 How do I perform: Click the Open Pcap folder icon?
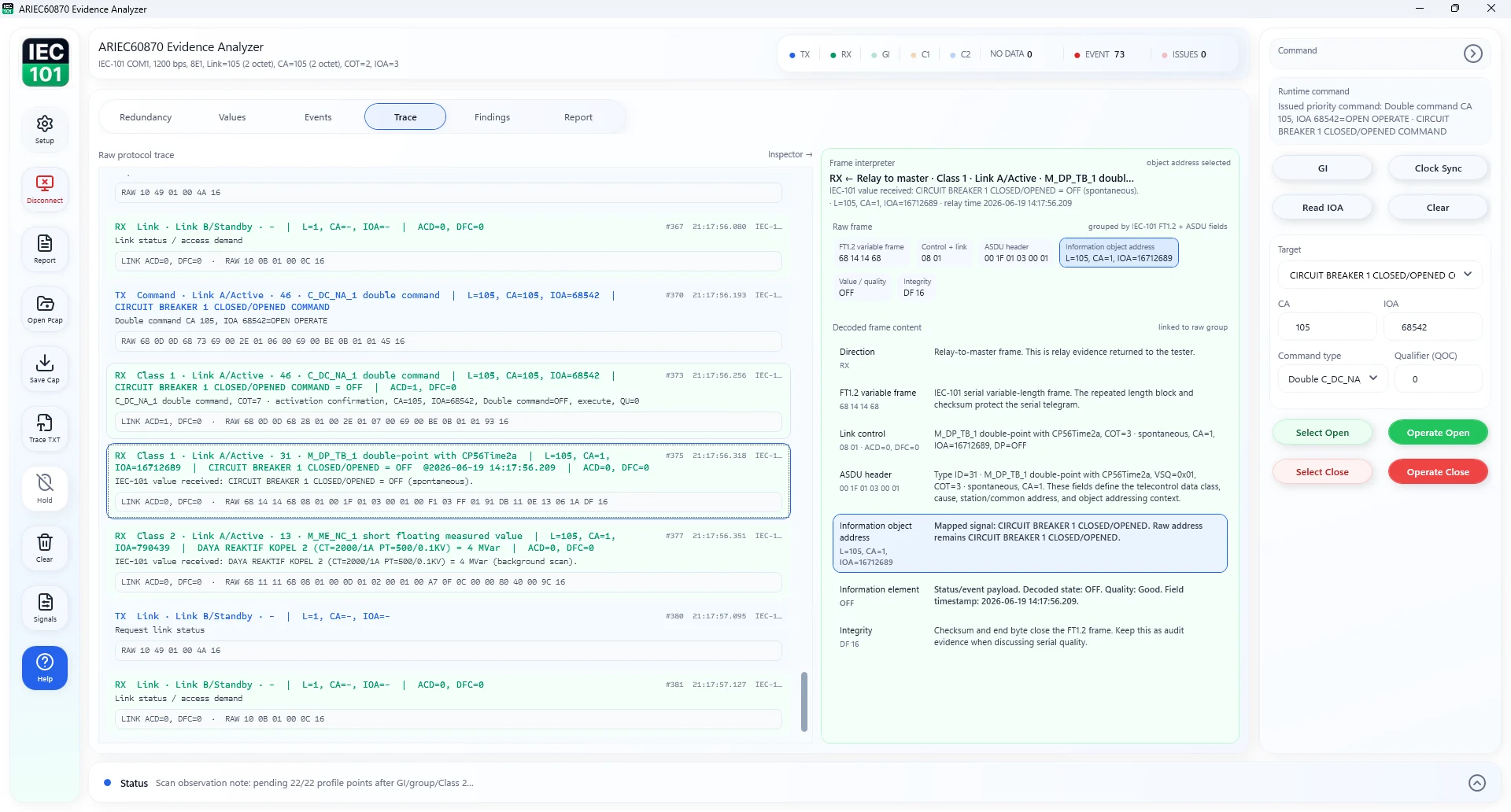point(45,308)
